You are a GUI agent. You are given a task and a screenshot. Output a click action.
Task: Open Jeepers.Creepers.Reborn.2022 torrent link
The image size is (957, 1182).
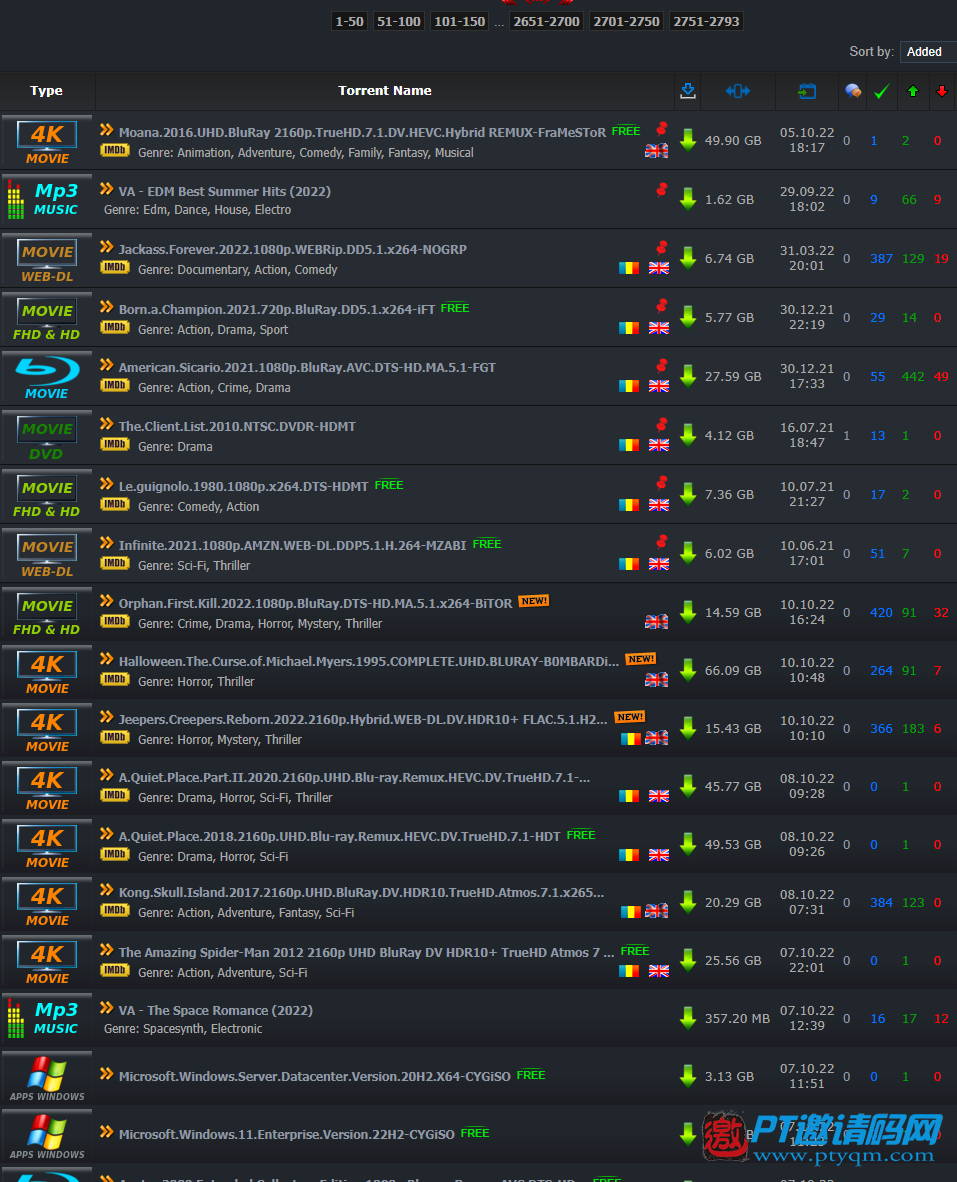[x=362, y=719]
